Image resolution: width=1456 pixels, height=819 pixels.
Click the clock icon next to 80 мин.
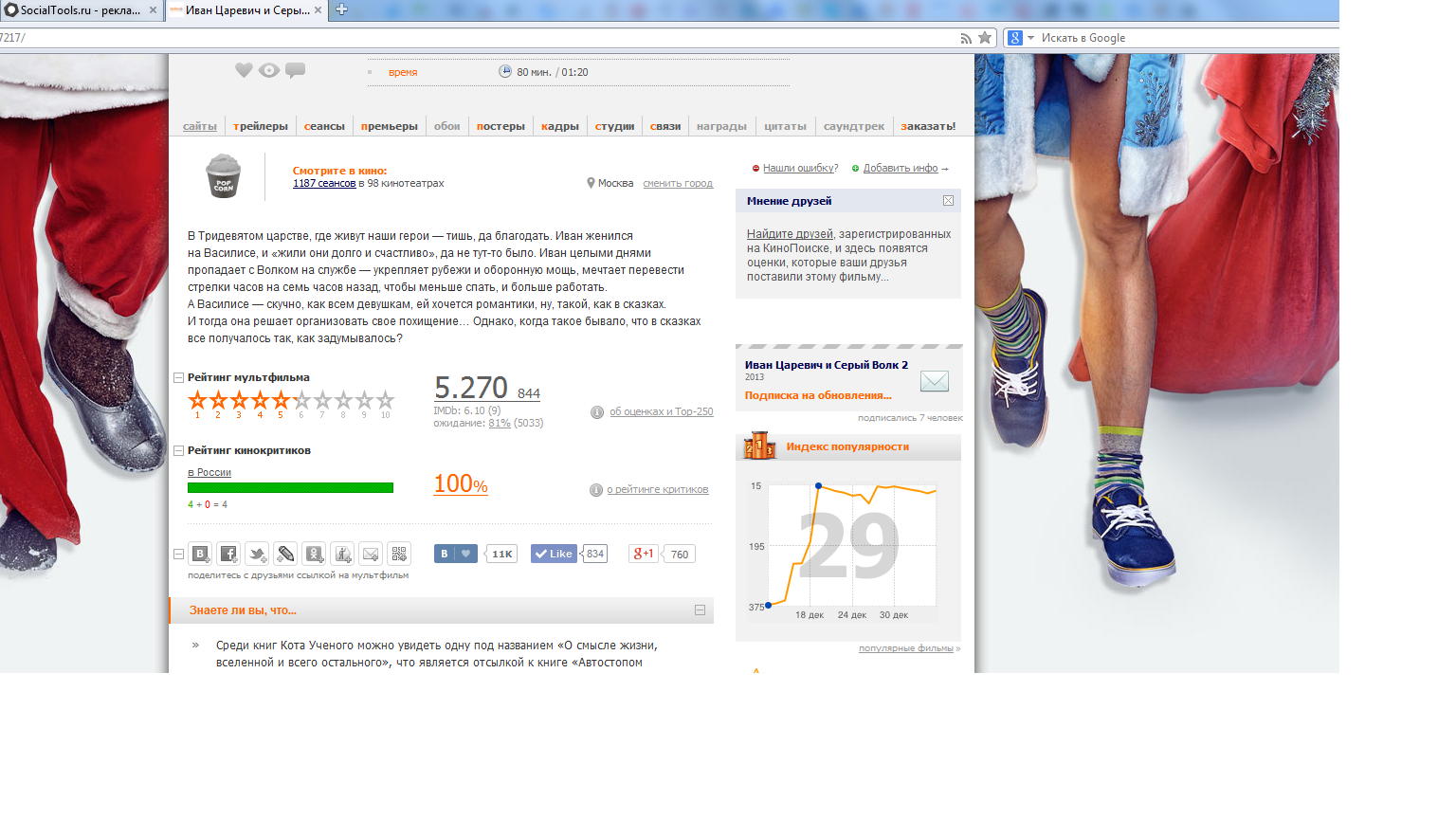coord(505,71)
